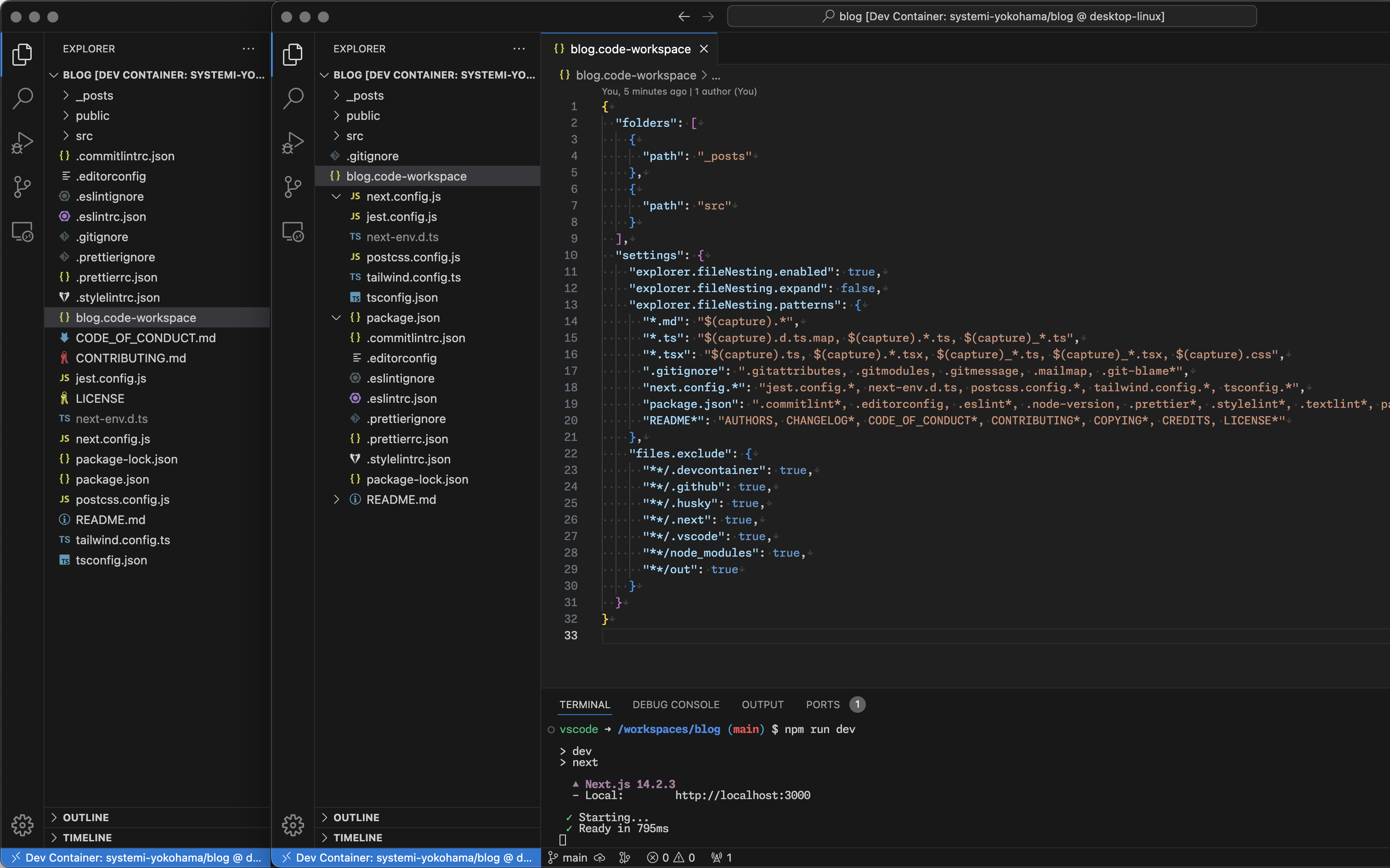Click the forwarded ports status item
The image size is (1390, 868).
[x=722, y=858]
